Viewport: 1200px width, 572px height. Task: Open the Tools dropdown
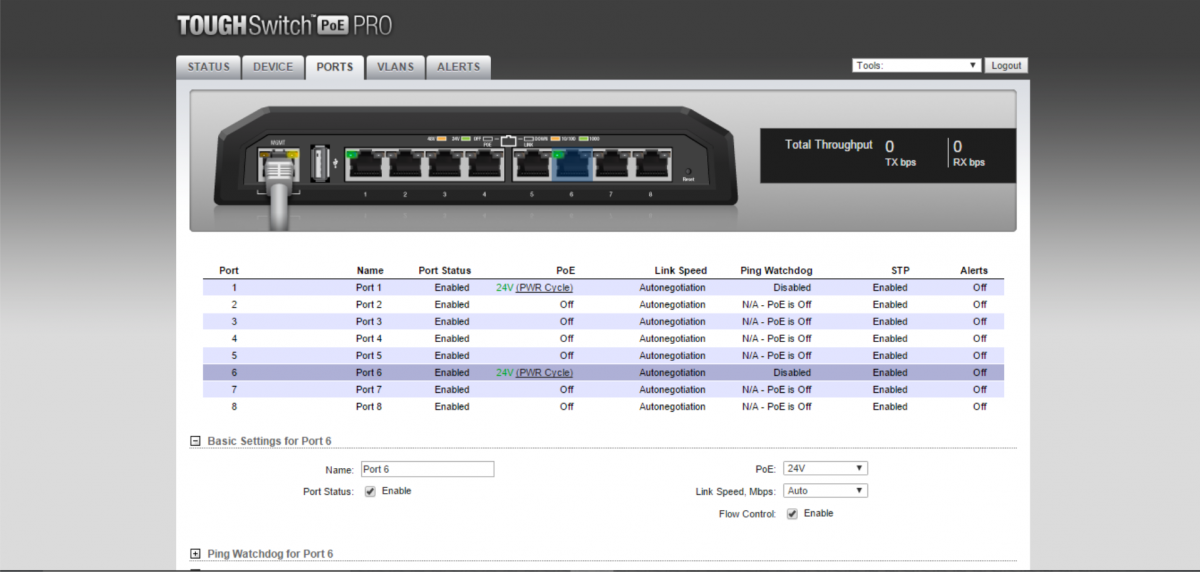point(917,65)
